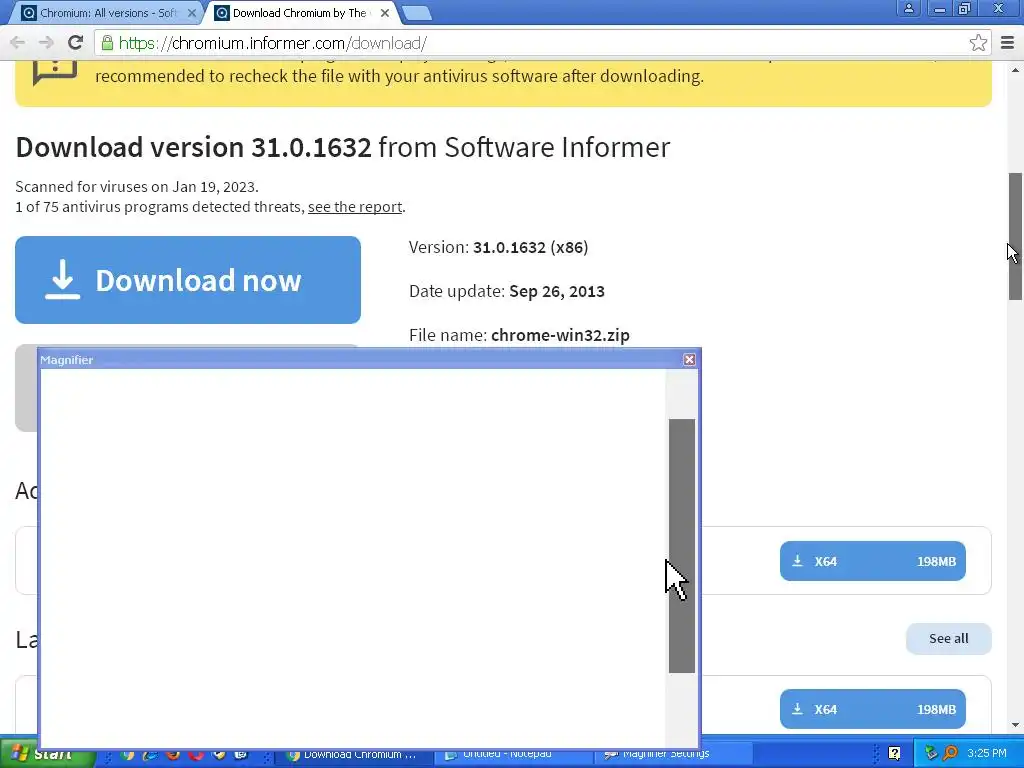
Task: Click the browser forward arrow
Action: tap(46, 43)
